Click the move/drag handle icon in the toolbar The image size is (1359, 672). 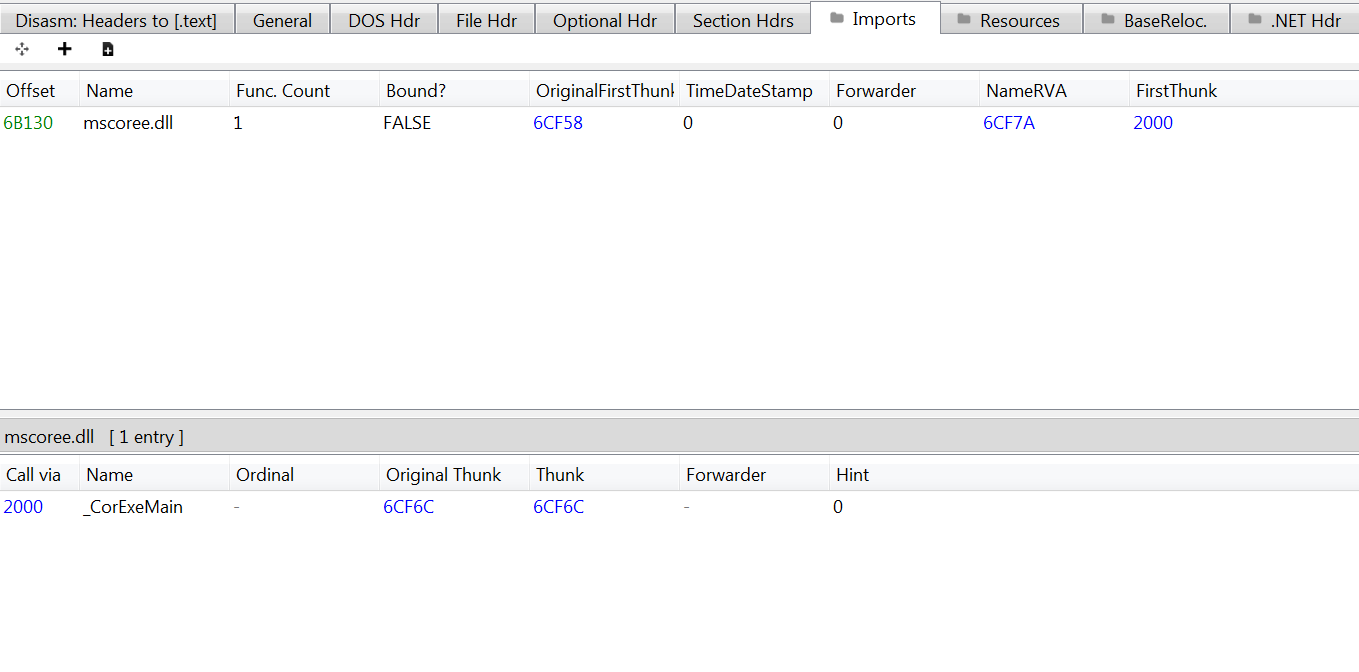tap(22, 49)
